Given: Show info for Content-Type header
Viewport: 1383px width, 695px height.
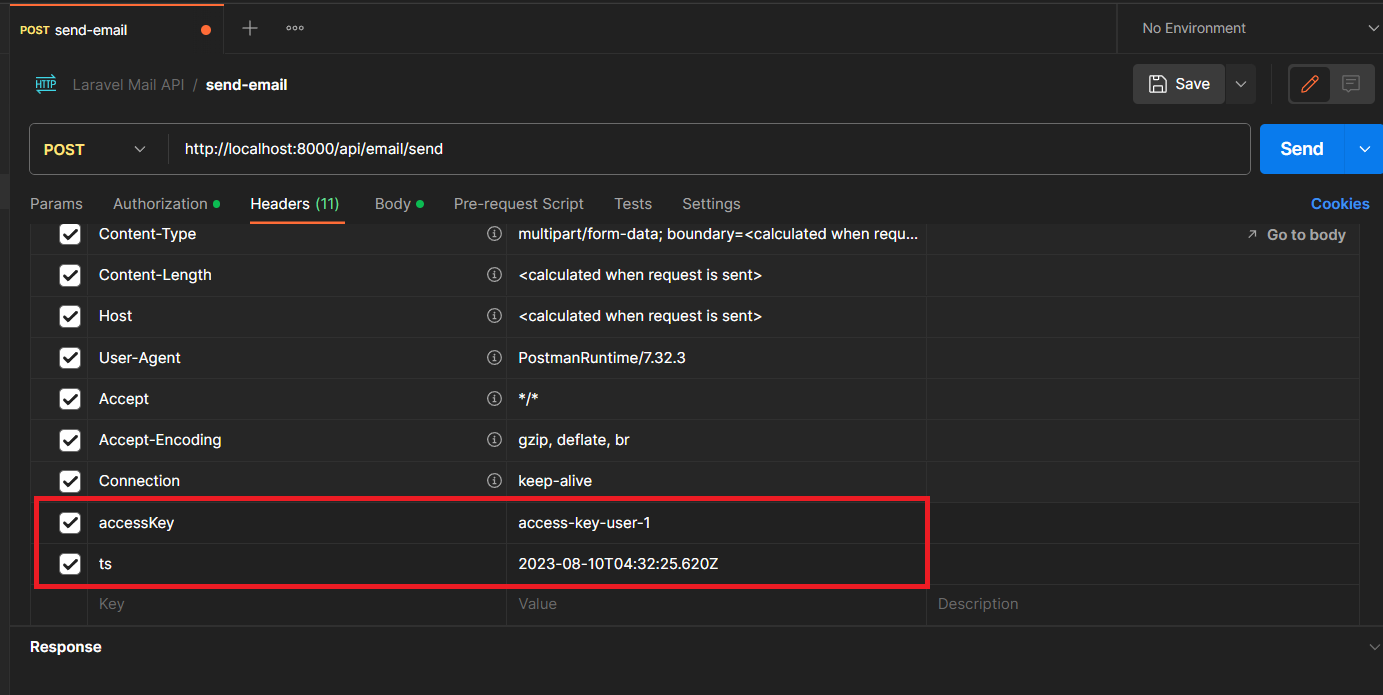Looking at the screenshot, I should (x=493, y=234).
